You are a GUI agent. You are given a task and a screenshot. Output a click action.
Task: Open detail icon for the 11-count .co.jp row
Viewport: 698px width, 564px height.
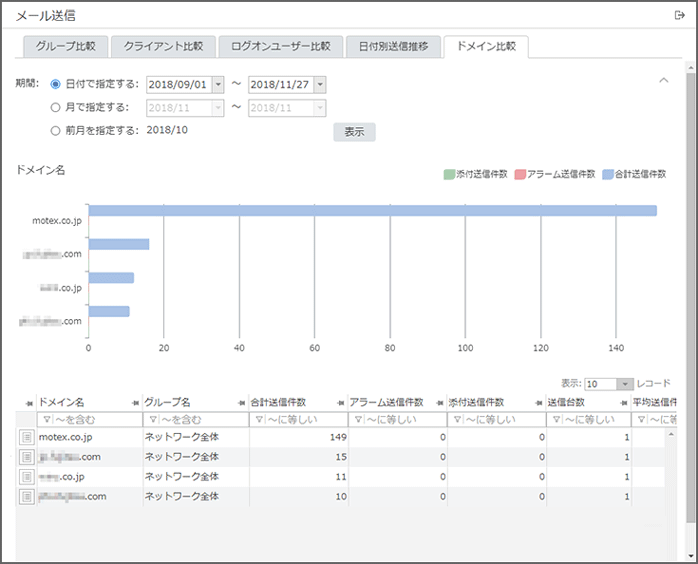[x=27, y=477]
